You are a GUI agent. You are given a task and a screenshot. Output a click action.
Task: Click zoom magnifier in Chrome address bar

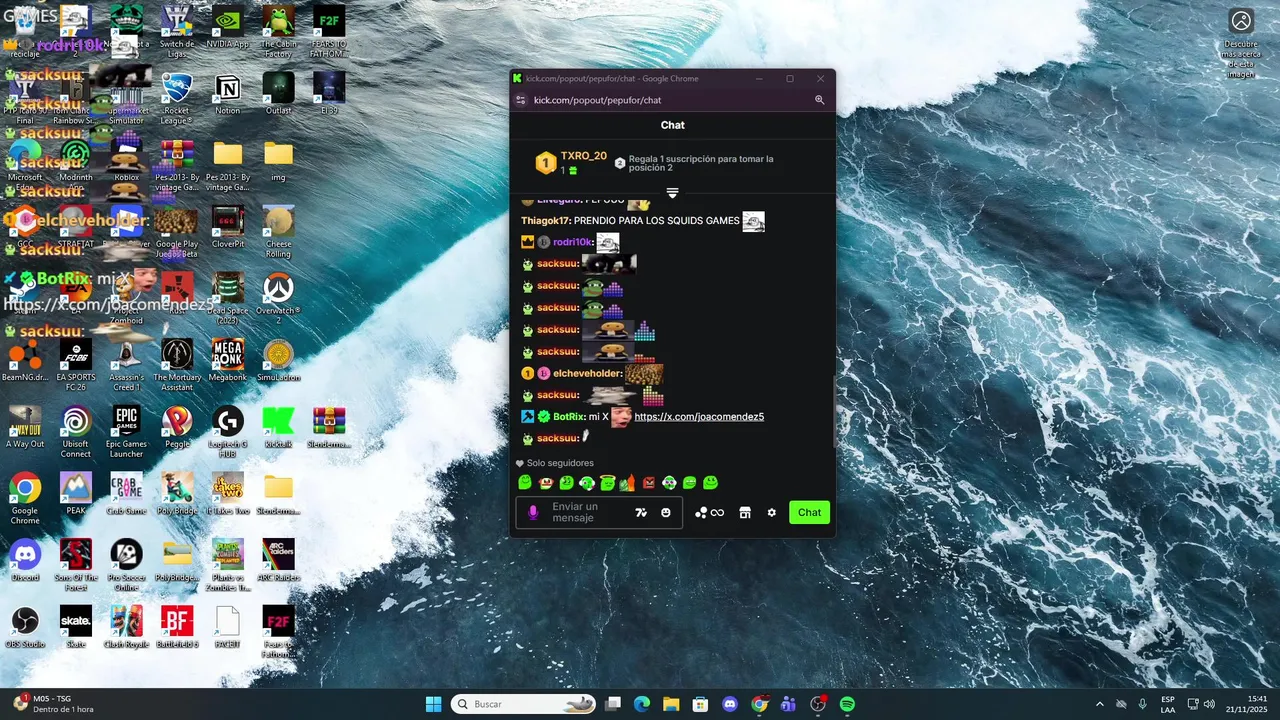tap(819, 100)
